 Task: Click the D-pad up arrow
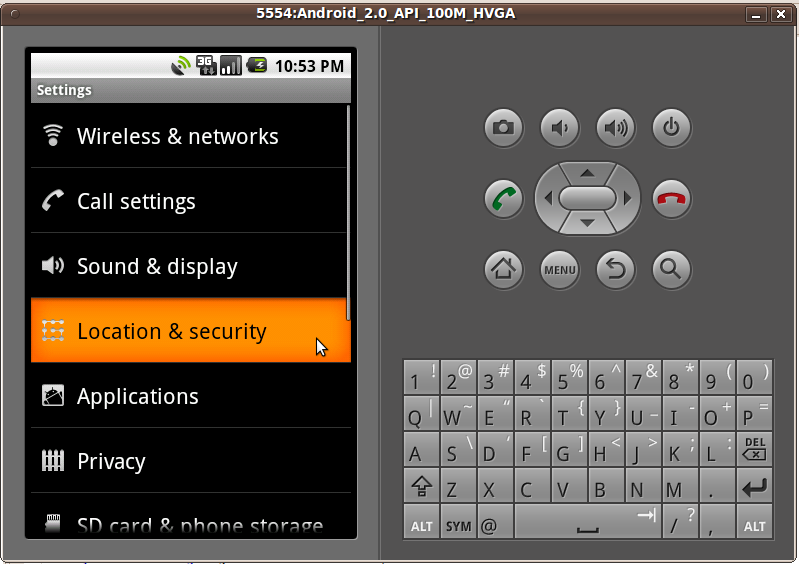click(588, 173)
